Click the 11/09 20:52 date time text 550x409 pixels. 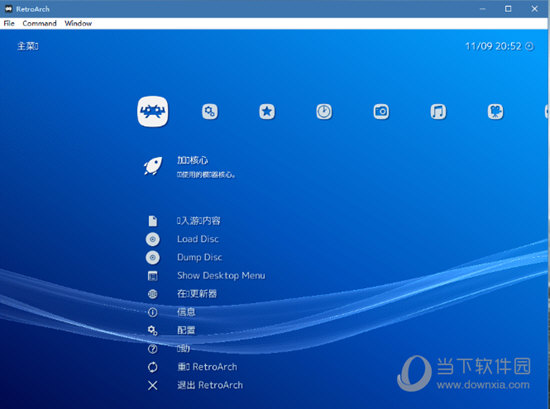coord(493,46)
